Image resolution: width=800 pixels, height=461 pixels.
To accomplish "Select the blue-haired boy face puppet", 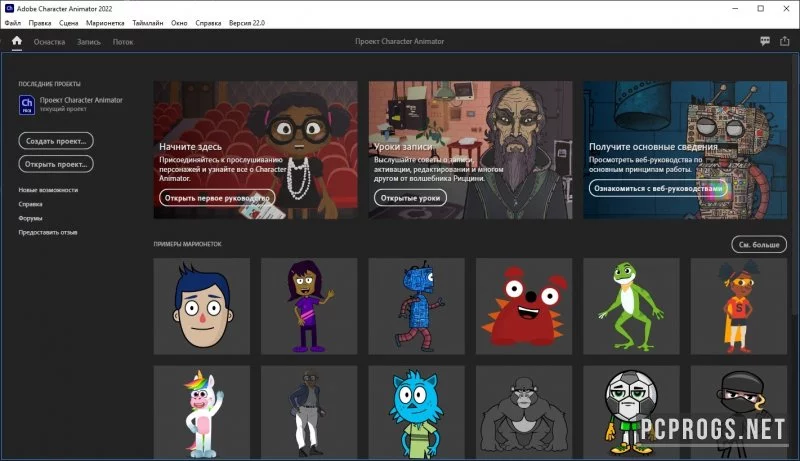I will point(202,306).
